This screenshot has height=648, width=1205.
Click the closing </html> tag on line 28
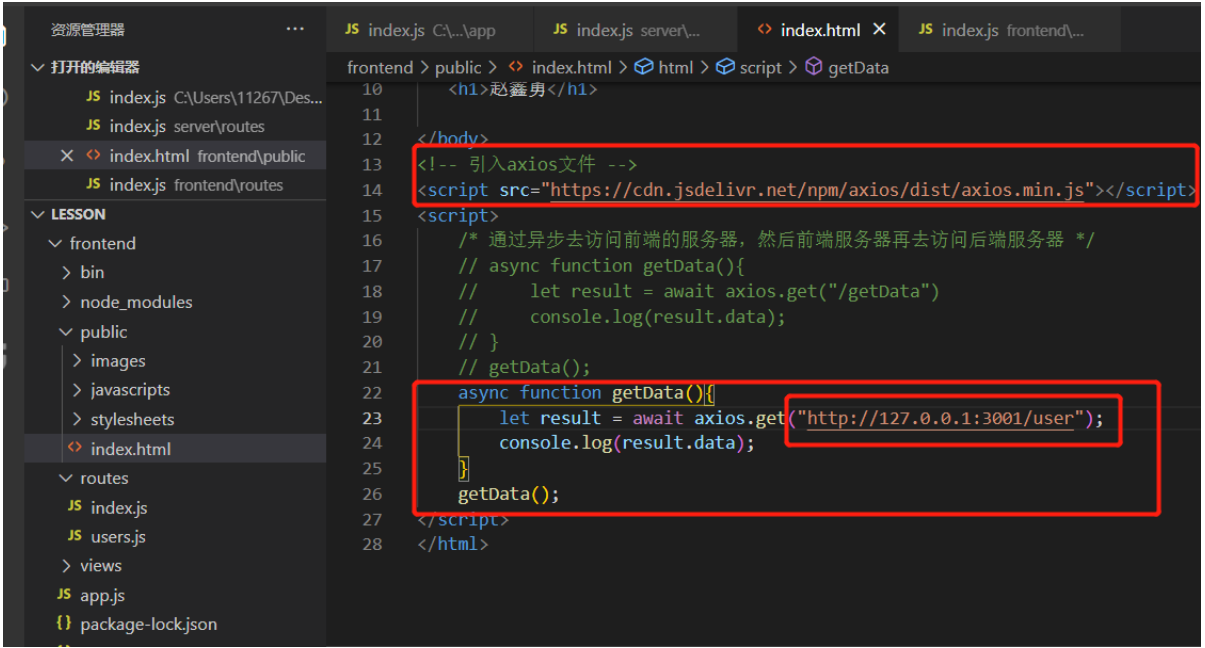[x=453, y=545]
